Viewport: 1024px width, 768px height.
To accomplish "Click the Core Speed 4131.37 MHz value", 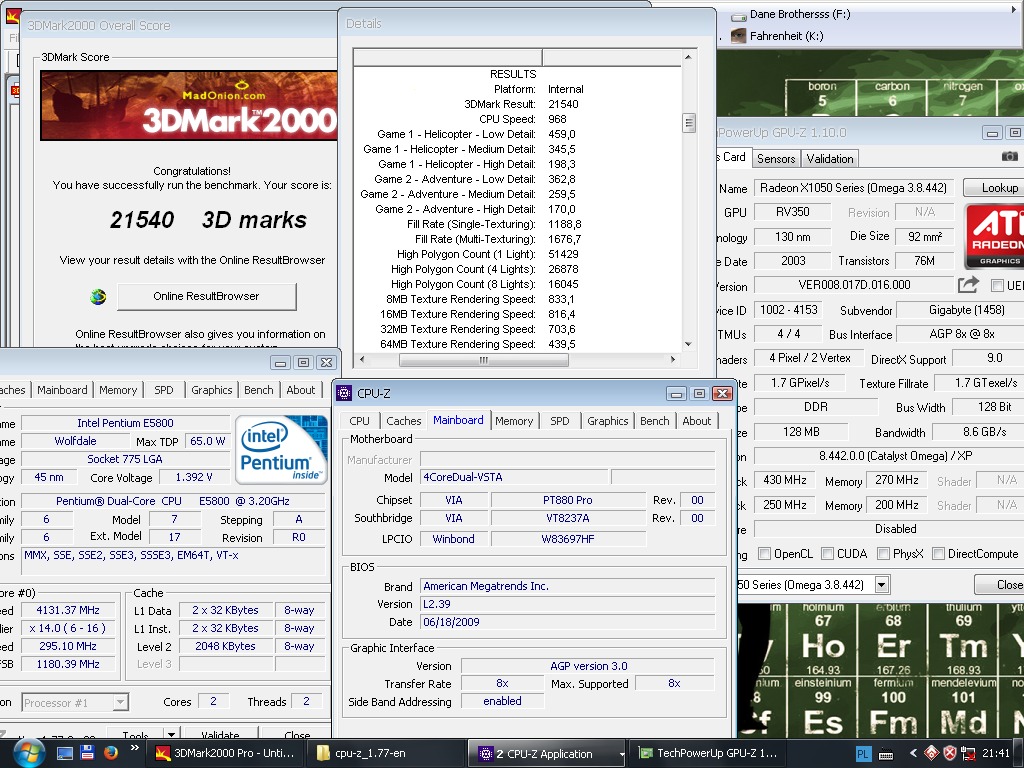I will (68, 611).
